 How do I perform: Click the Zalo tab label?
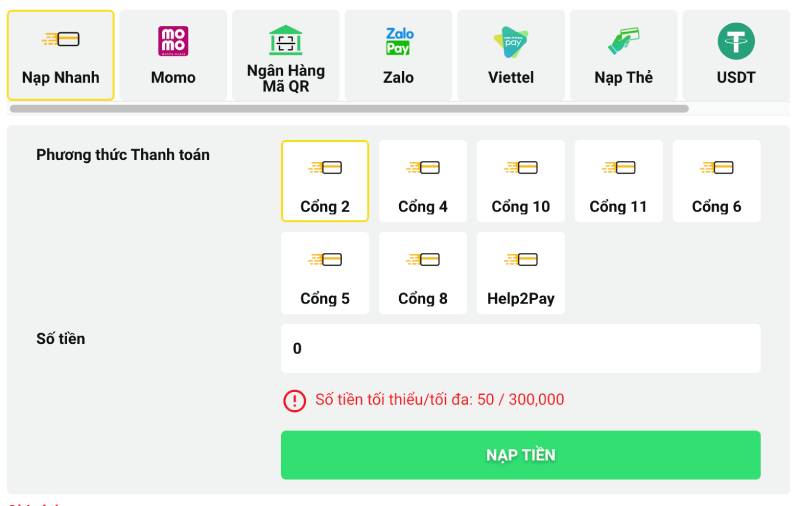[x=398, y=77]
